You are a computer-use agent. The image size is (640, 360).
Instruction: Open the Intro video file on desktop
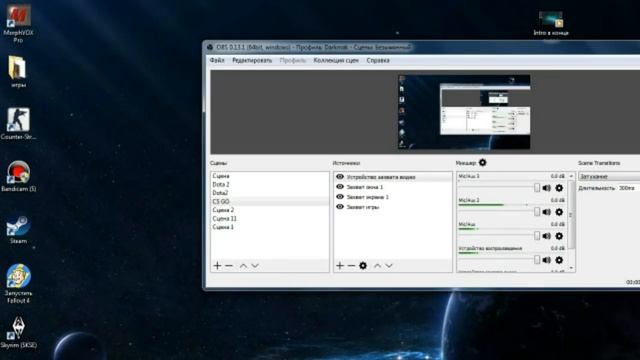[551, 23]
